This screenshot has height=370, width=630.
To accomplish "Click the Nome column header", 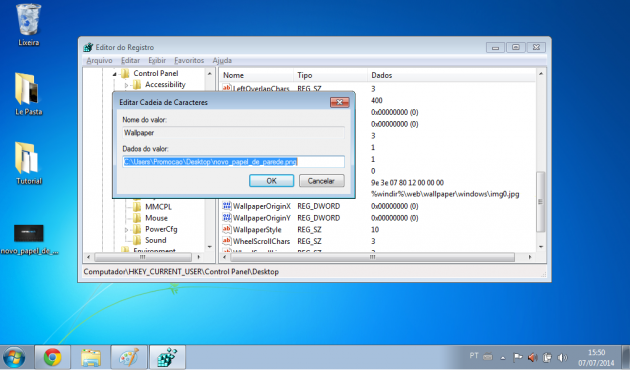I will pos(257,75).
